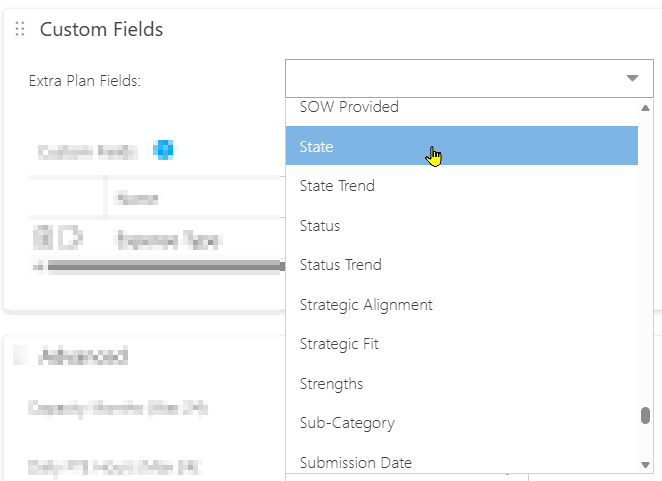Pick Status in the field list
Image resolution: width=662 pixels, height=481 pixels.
[x=320, y=226]
